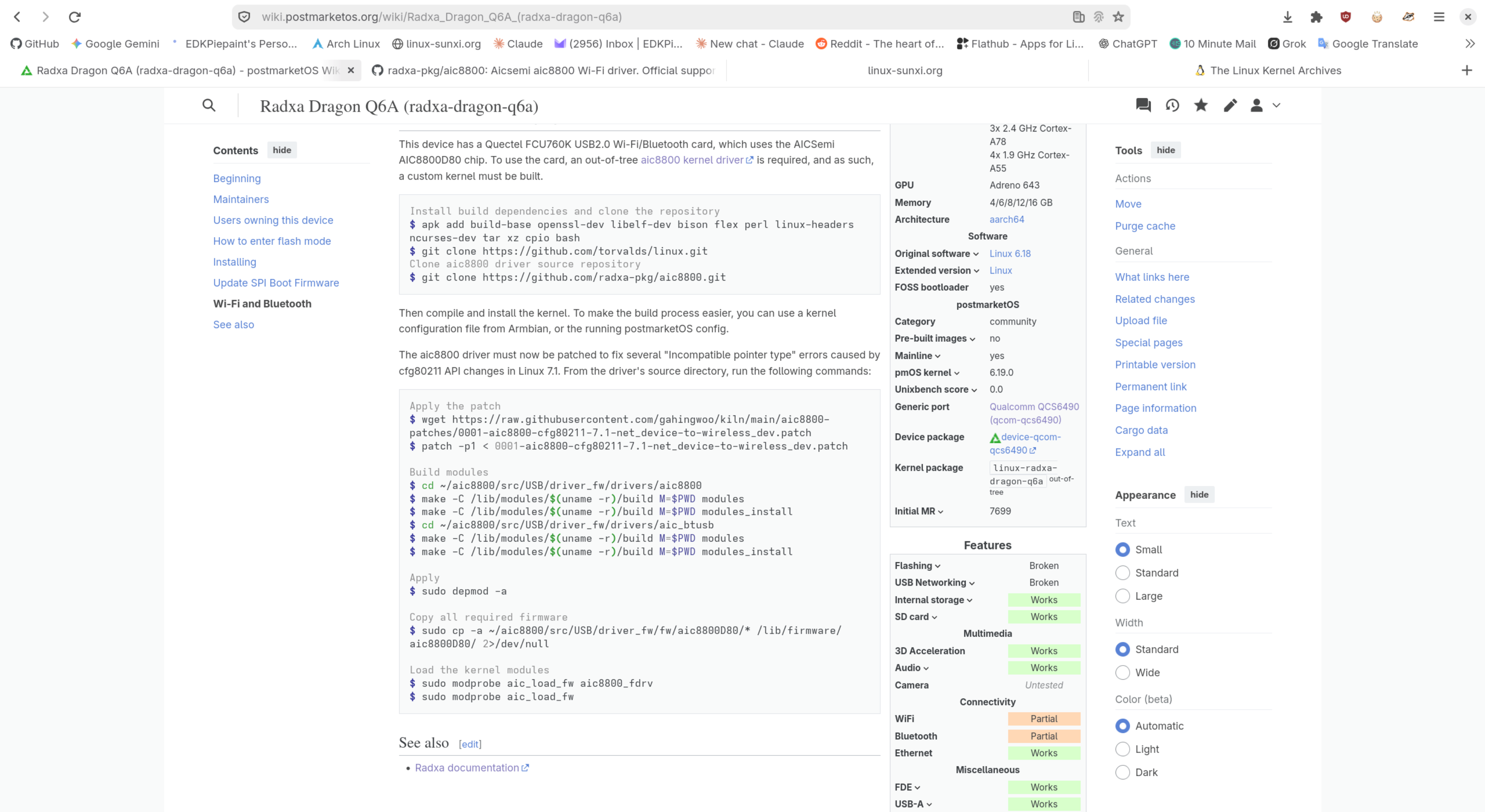
Task: Open aic8800 kernel driver link
Action: coord(696,160)
